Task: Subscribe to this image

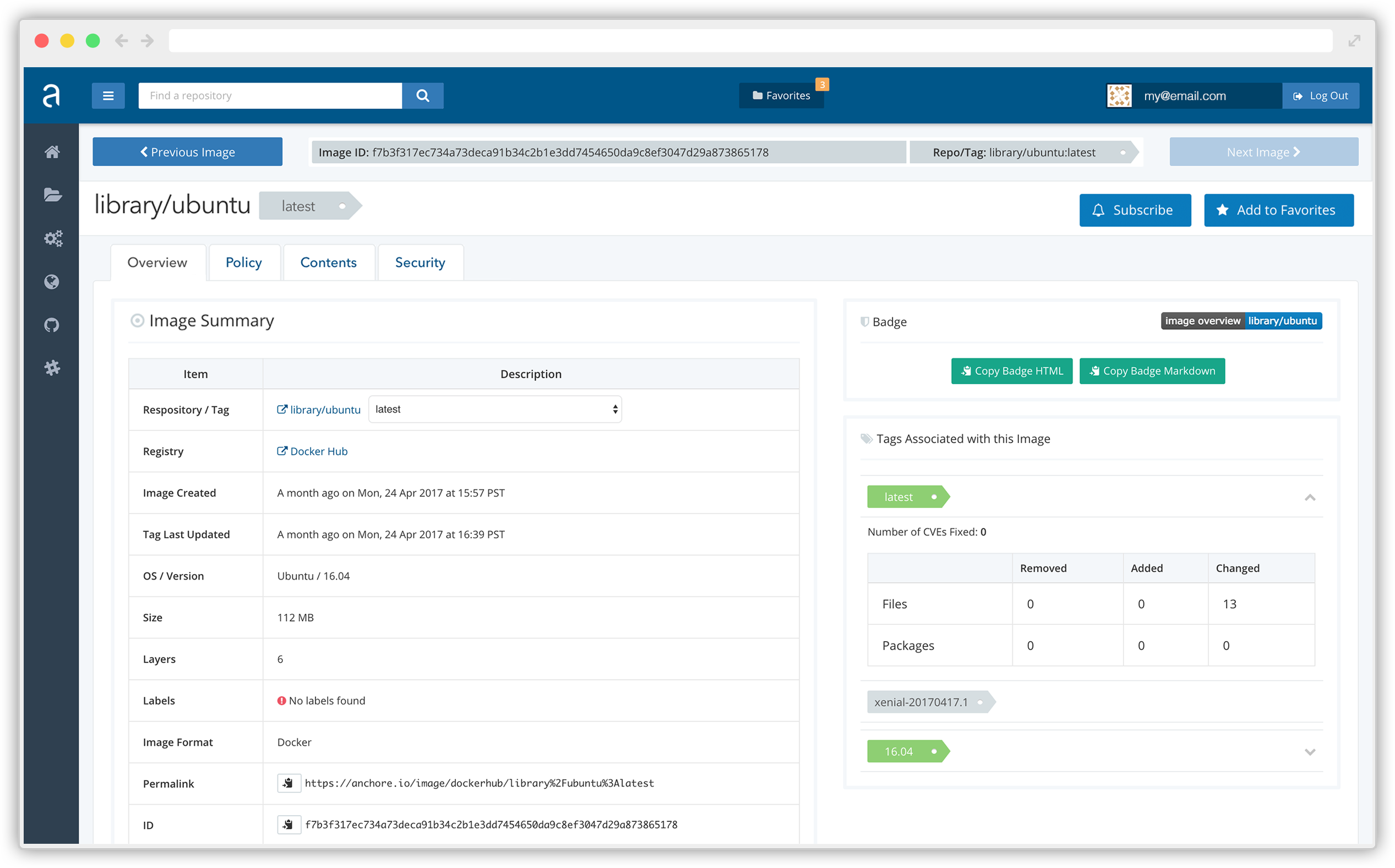Action: (x=1135, y=210)
